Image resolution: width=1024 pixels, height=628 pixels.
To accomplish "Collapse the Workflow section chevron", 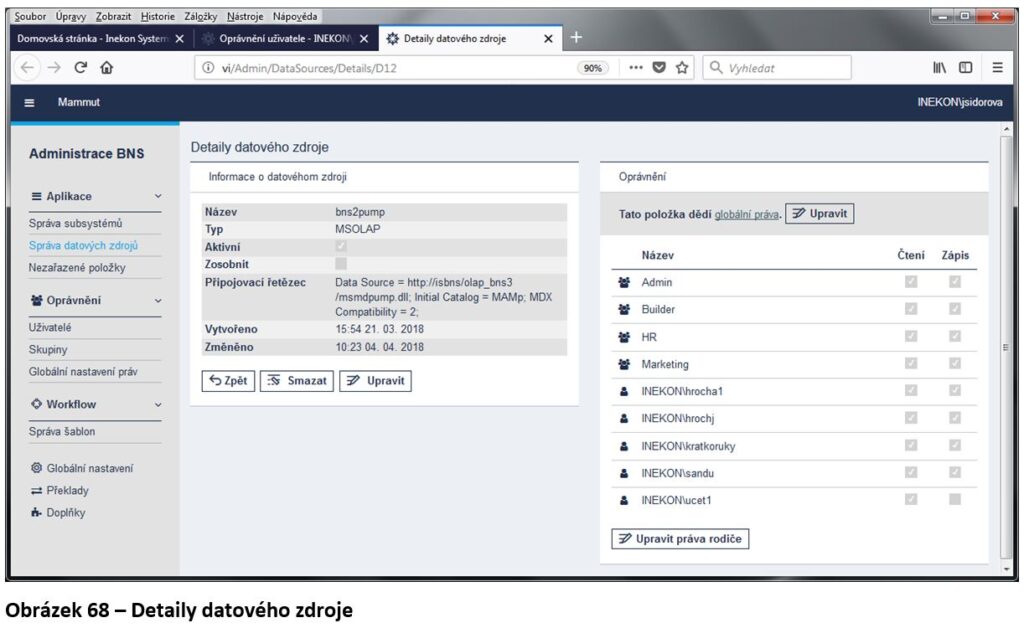I will 158,405.
